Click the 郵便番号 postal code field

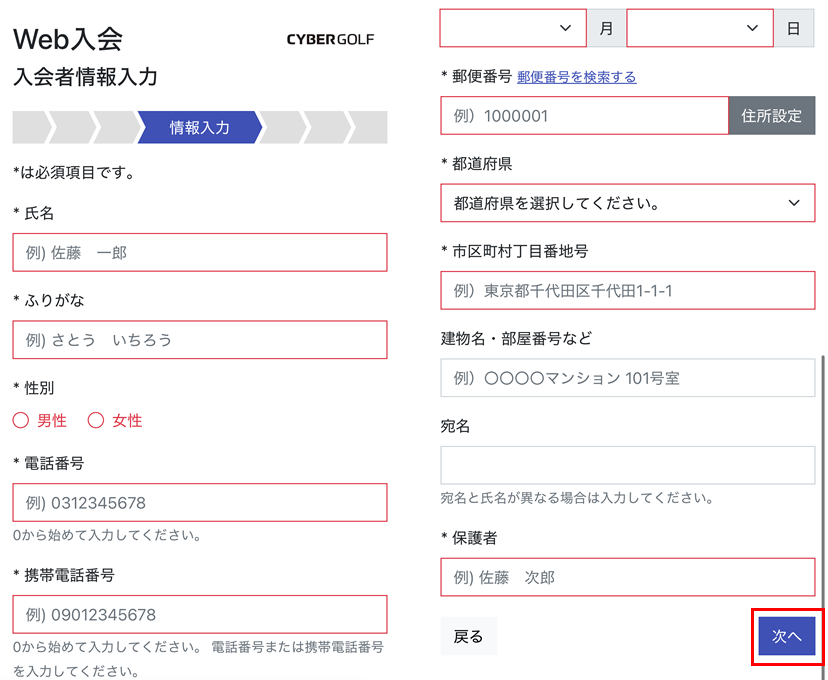[584, 116]
